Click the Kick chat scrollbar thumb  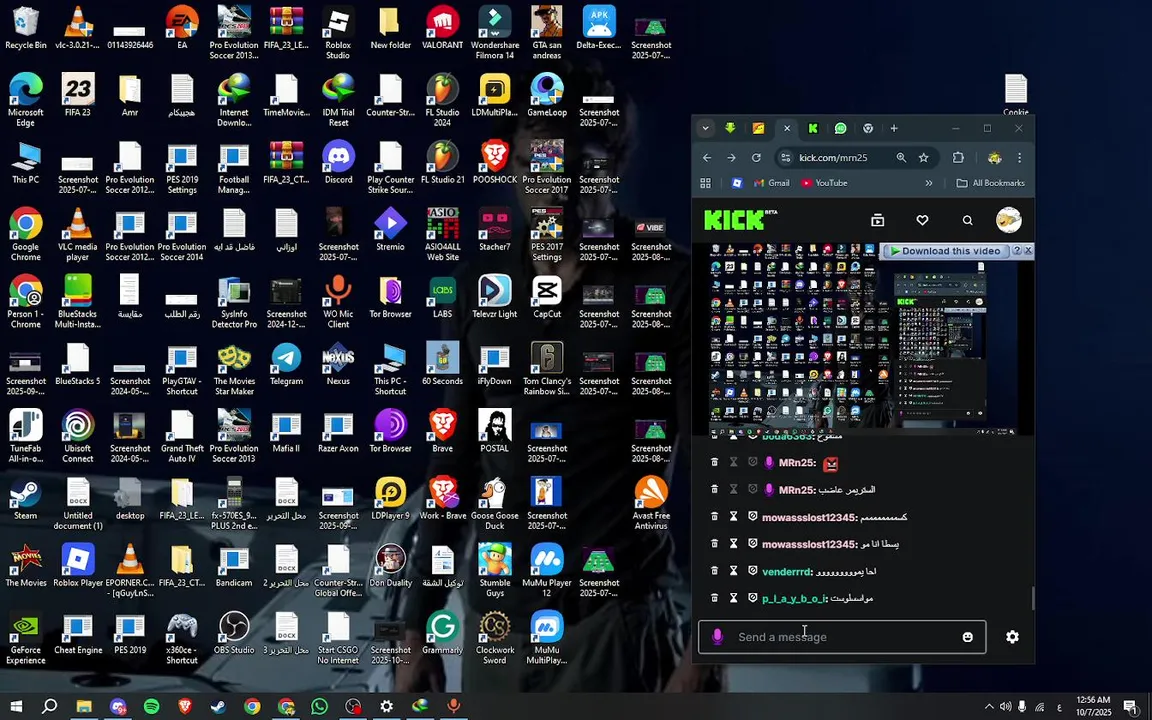click(x=1032, y=598)
